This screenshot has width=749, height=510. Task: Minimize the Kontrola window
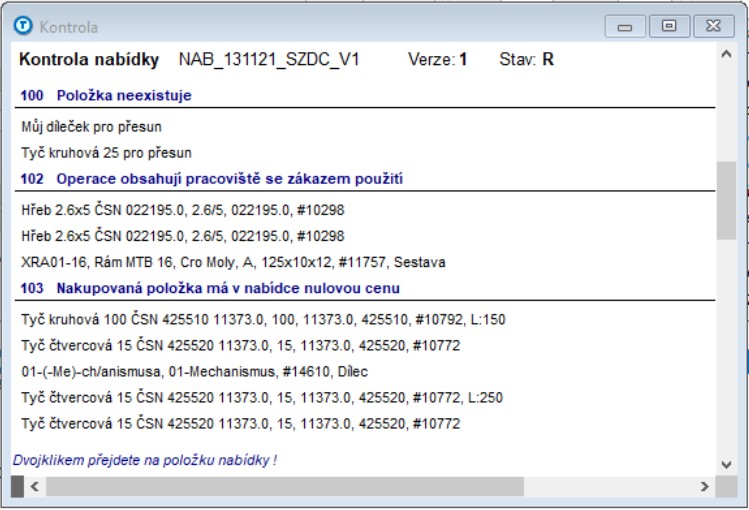coord(624,27)
